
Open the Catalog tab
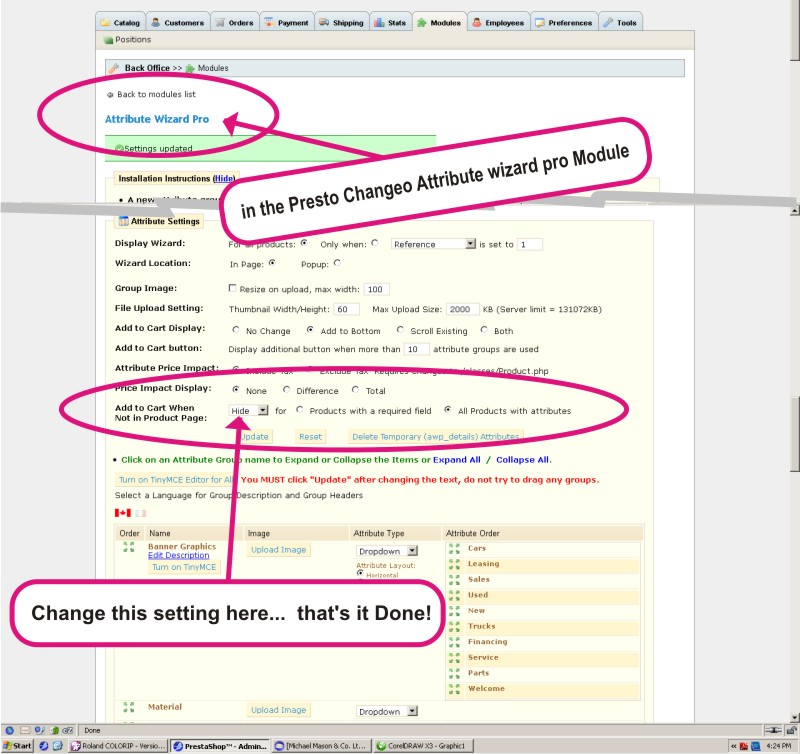tap(120, 22)
